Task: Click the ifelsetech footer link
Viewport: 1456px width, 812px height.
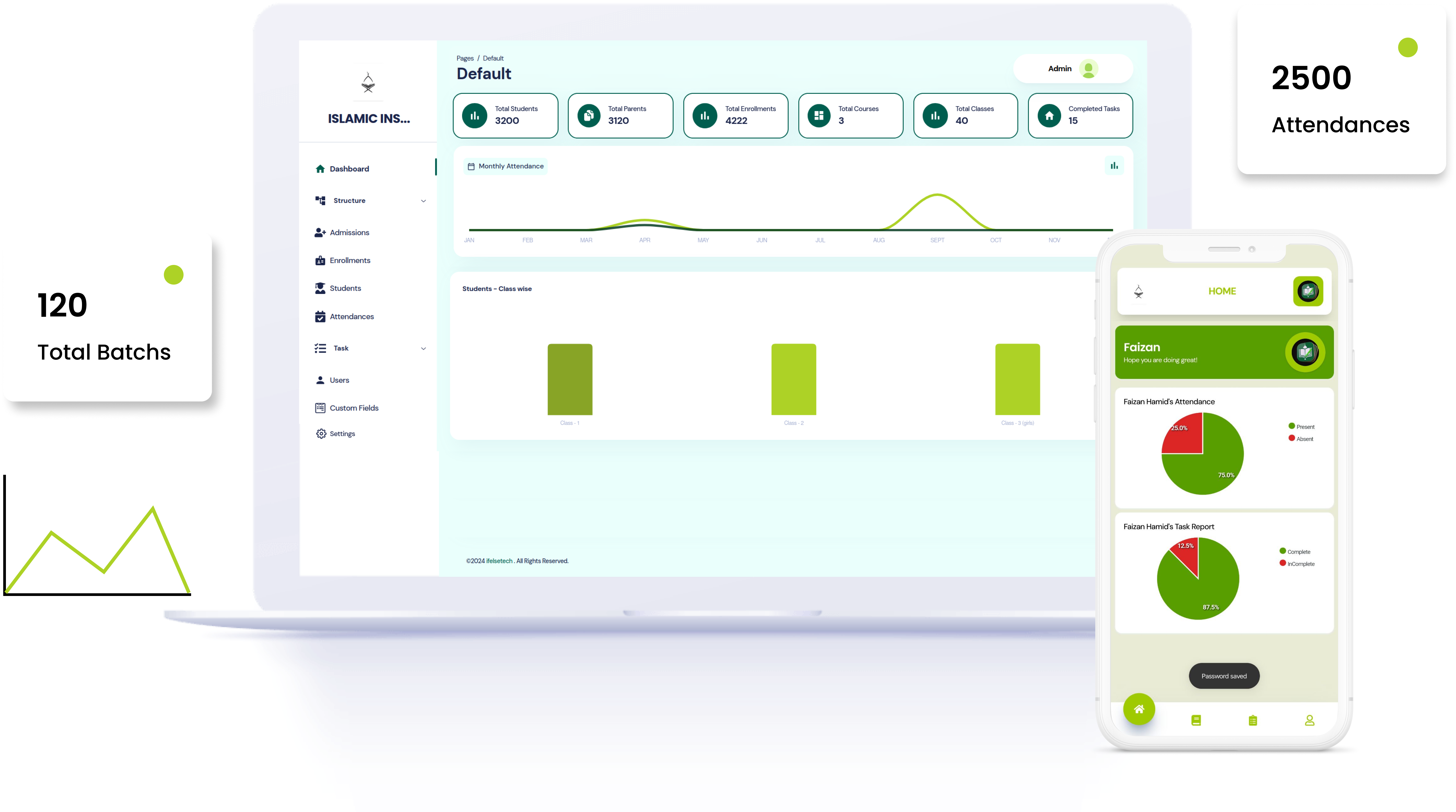Action: [x=499, y=561]
